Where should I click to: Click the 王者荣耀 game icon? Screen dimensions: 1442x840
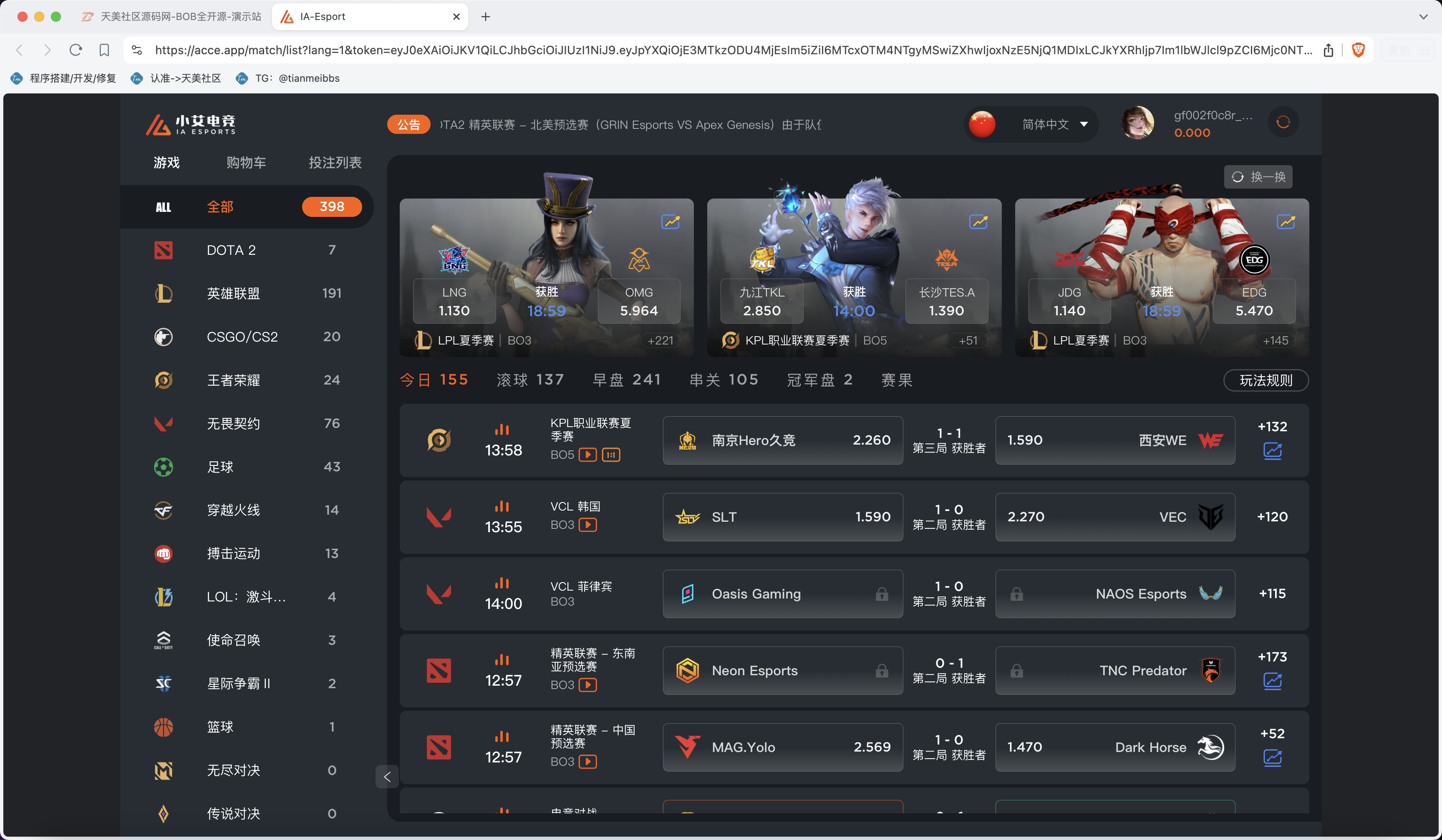click(x=164, y=380)
